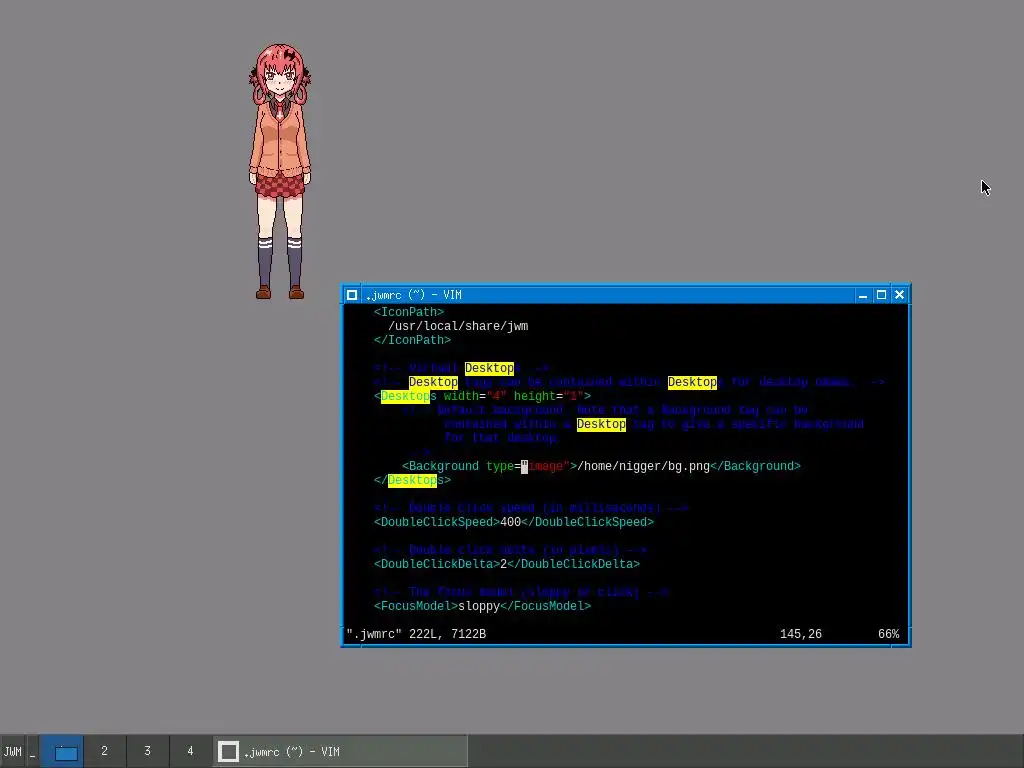
Task: Close the .jwmrc VIM window
Action: [899, 295]
